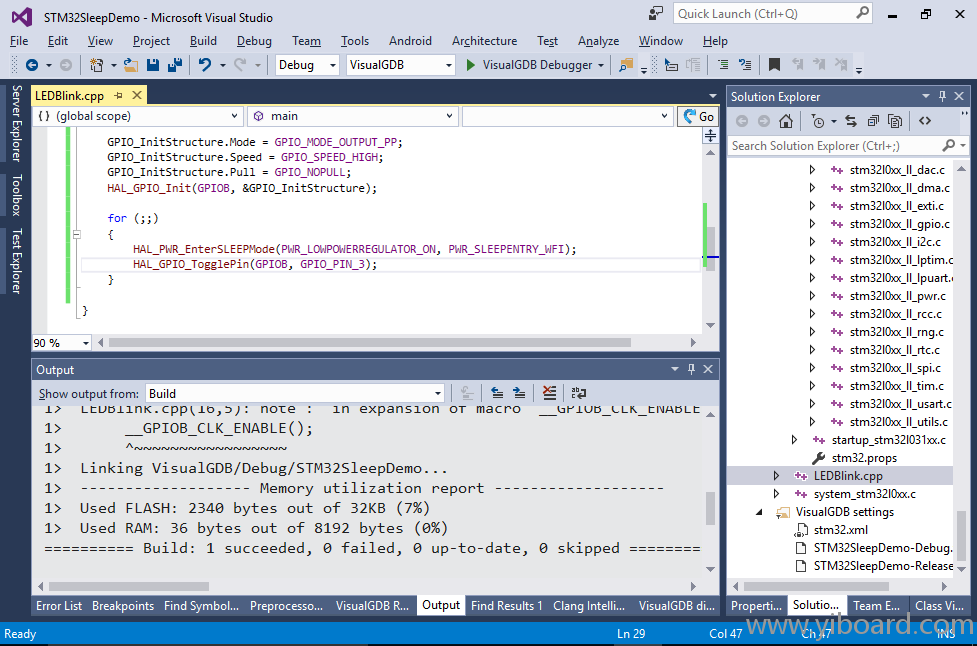Open the Analyze menu

598,41
